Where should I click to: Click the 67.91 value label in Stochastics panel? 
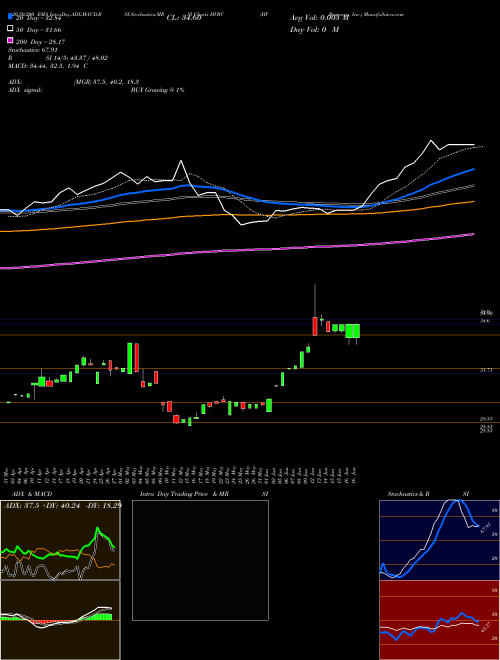pos(486,528)
